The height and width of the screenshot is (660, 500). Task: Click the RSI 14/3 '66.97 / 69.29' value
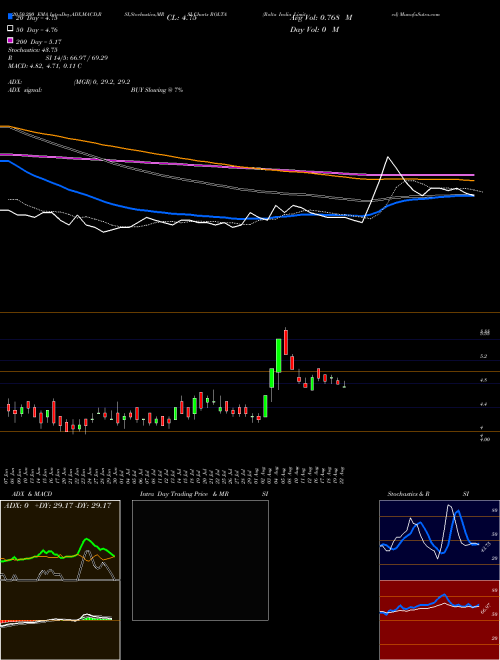coord(87,58)
